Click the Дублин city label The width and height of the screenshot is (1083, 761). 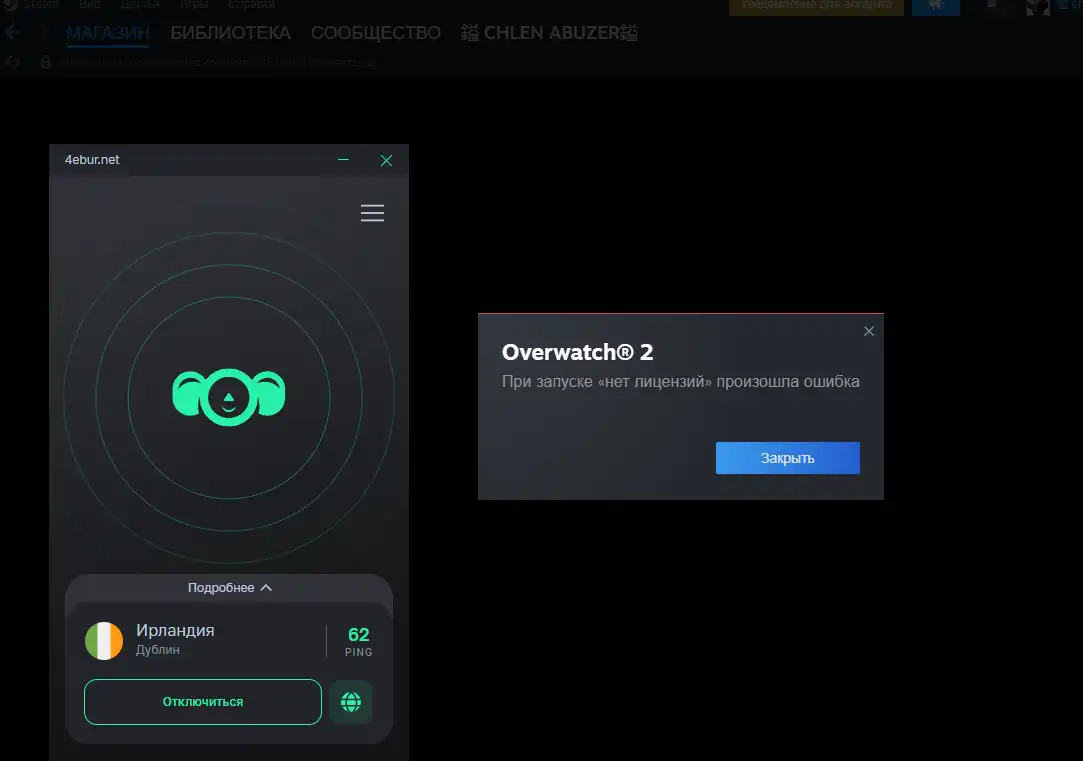click(157, 650)
